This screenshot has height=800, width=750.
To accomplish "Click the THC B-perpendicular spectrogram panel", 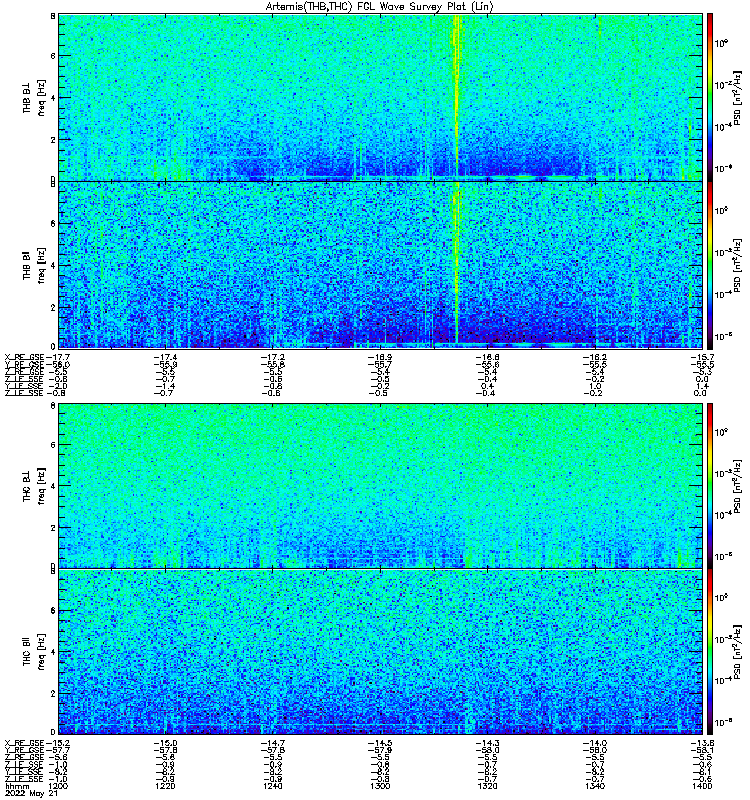I will [381, 486].
